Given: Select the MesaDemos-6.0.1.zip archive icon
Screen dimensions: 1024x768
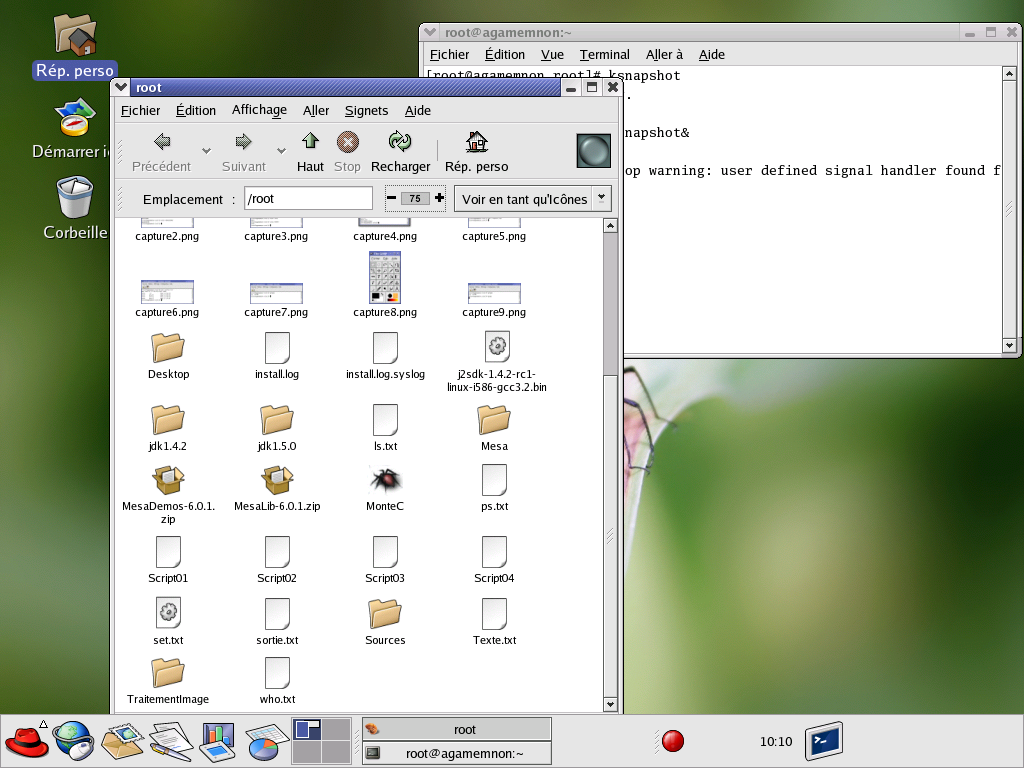Looking at the screenshot, I should (x=168, y=481).
